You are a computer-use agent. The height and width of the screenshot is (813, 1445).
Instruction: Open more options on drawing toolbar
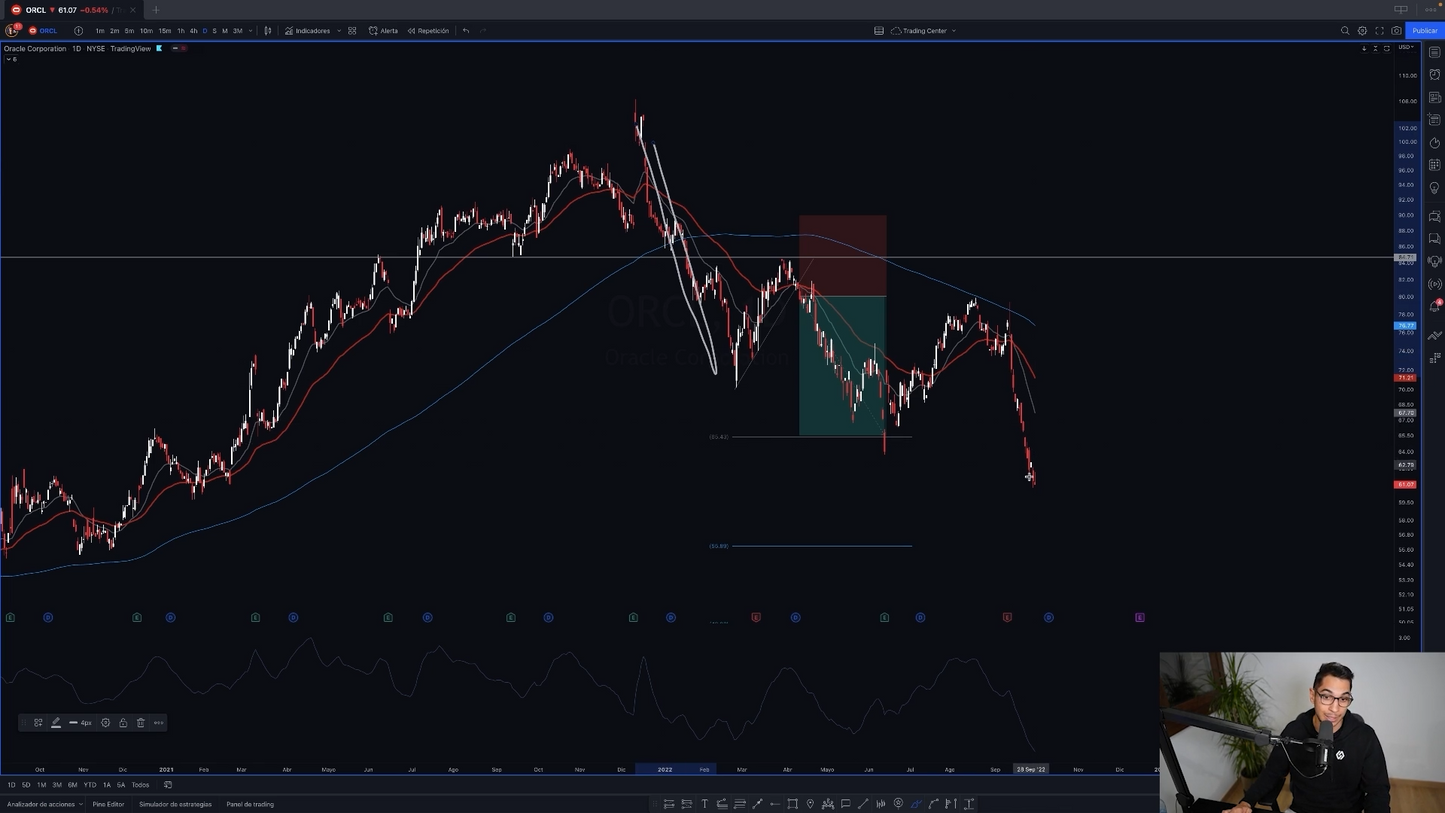pyautogui.click(x=158, y=723)
